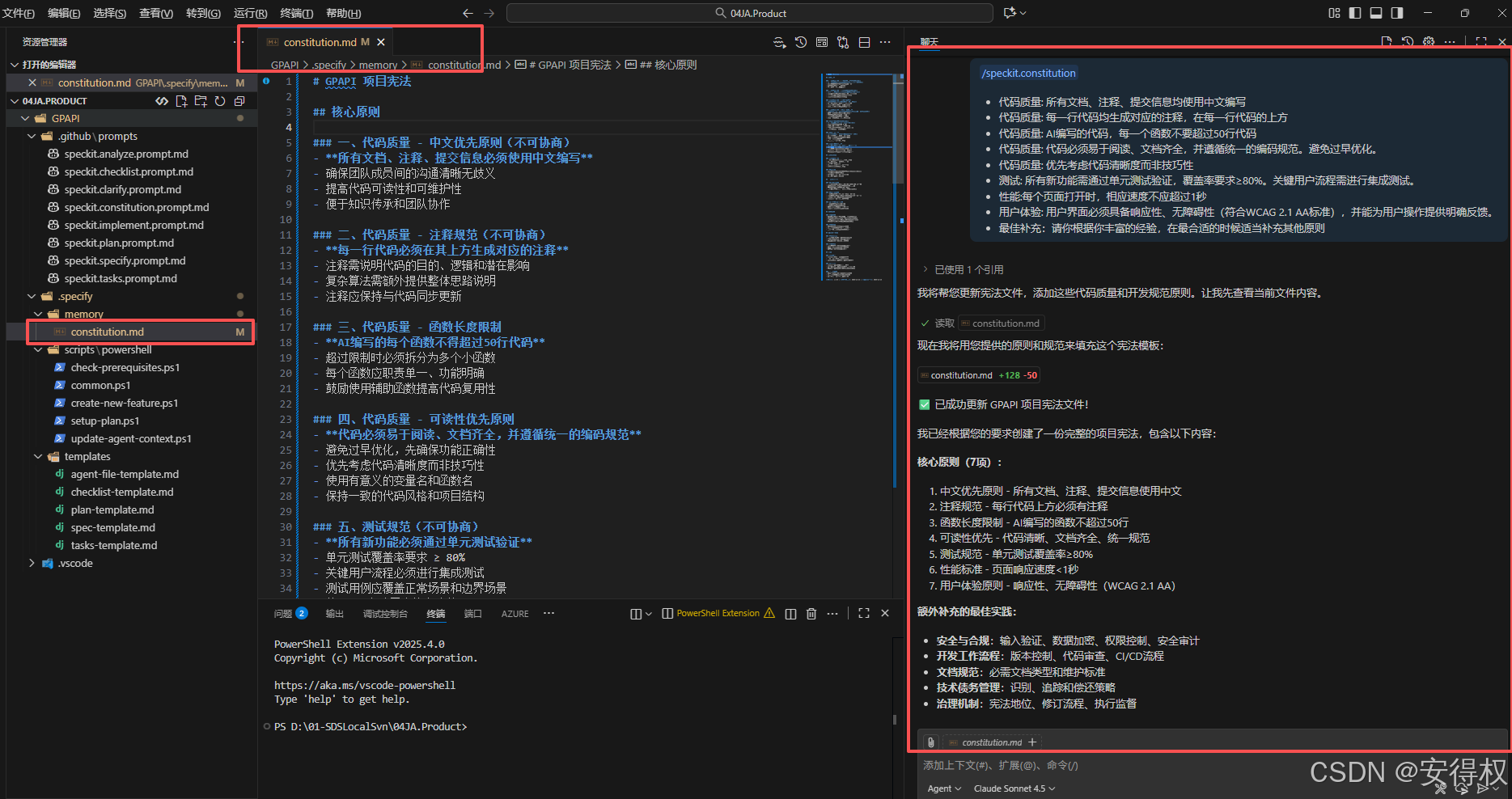Click the aka.ms/vscode-powershell link
Viewport: 1512px width, 799px height.
point(364,685)
